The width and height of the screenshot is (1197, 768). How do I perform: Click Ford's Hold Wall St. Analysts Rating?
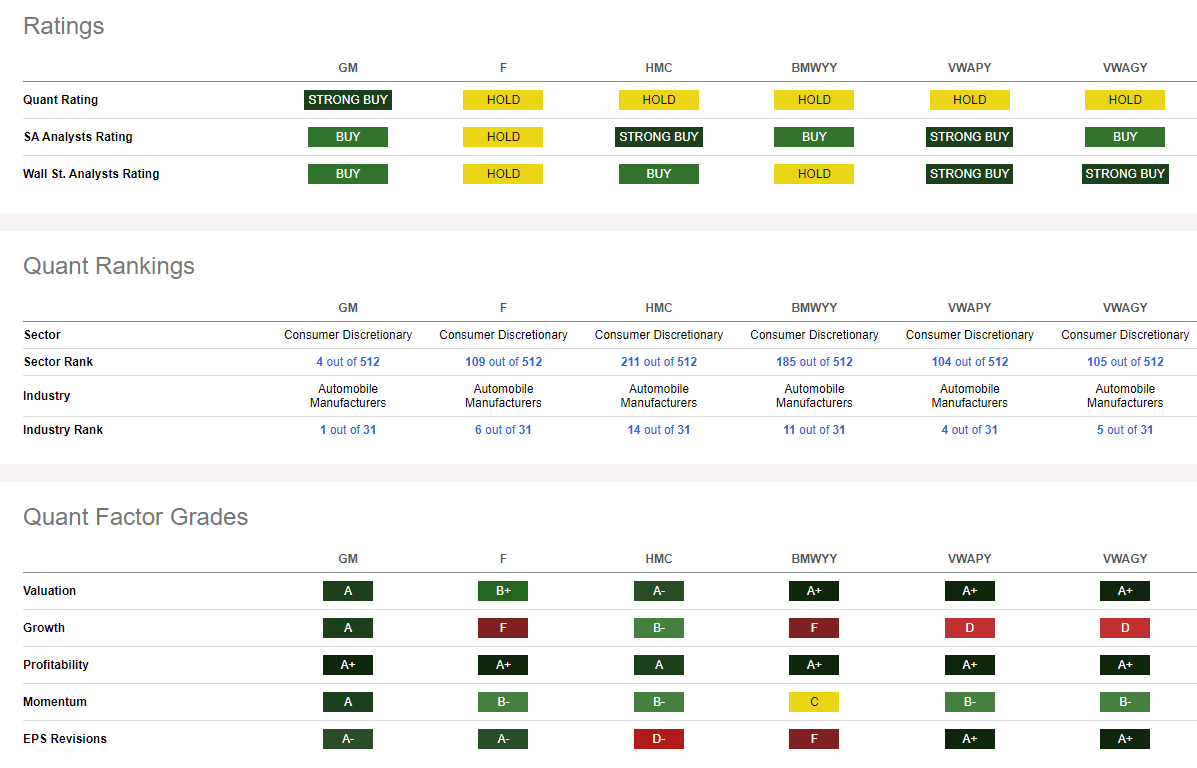[503, 174]
